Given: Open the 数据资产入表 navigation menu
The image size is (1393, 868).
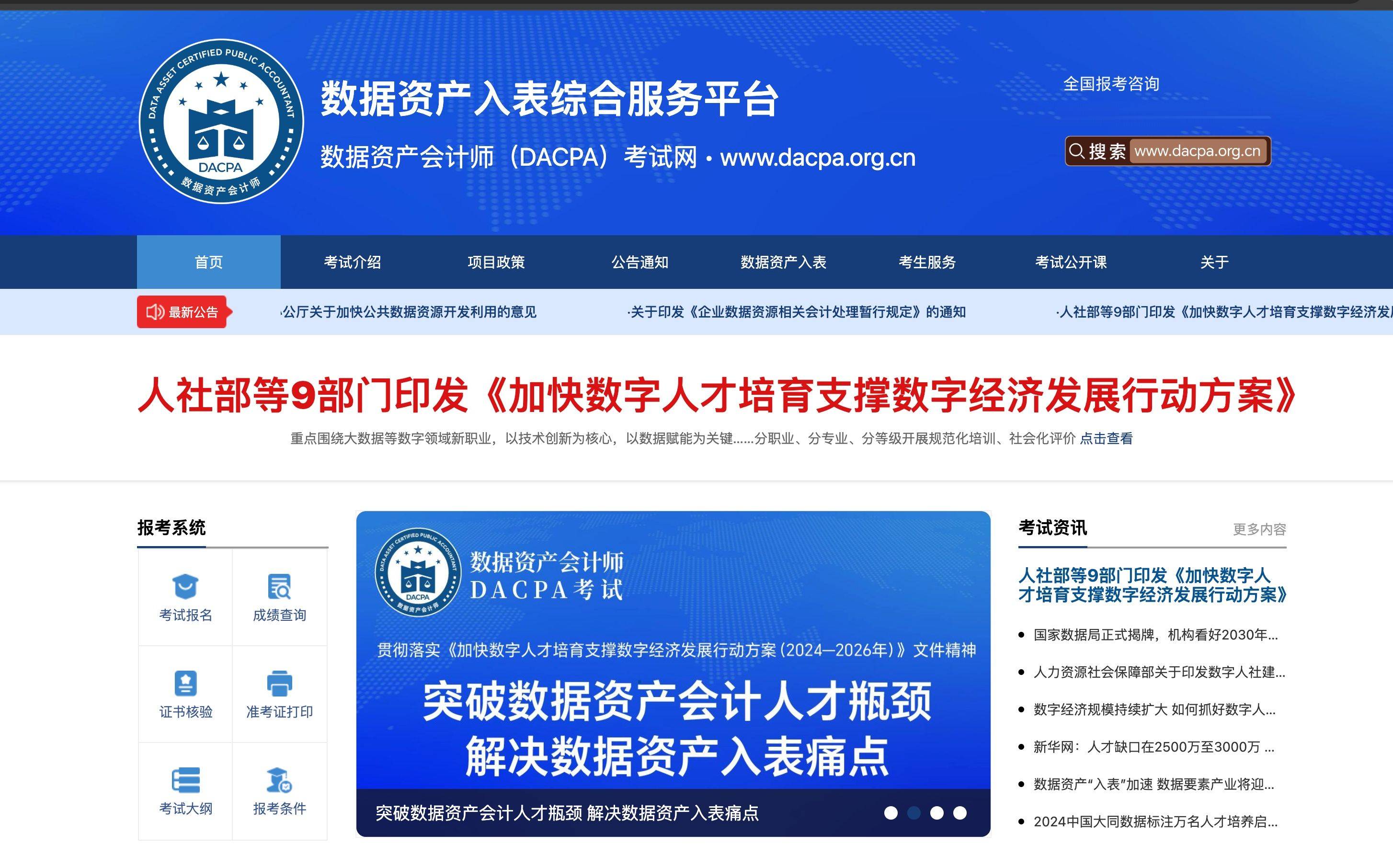Looking at the screenshot, I should (x=783, y=263).
